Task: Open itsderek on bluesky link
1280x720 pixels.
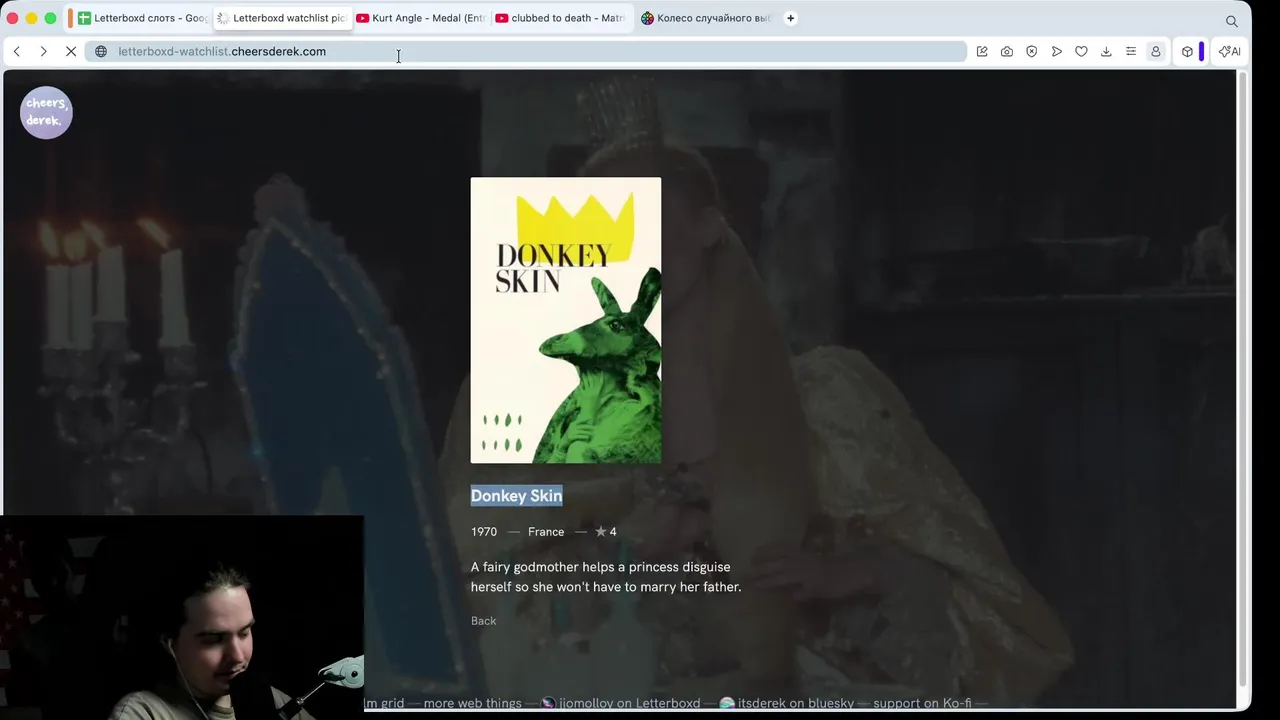Action: [796, 703]
